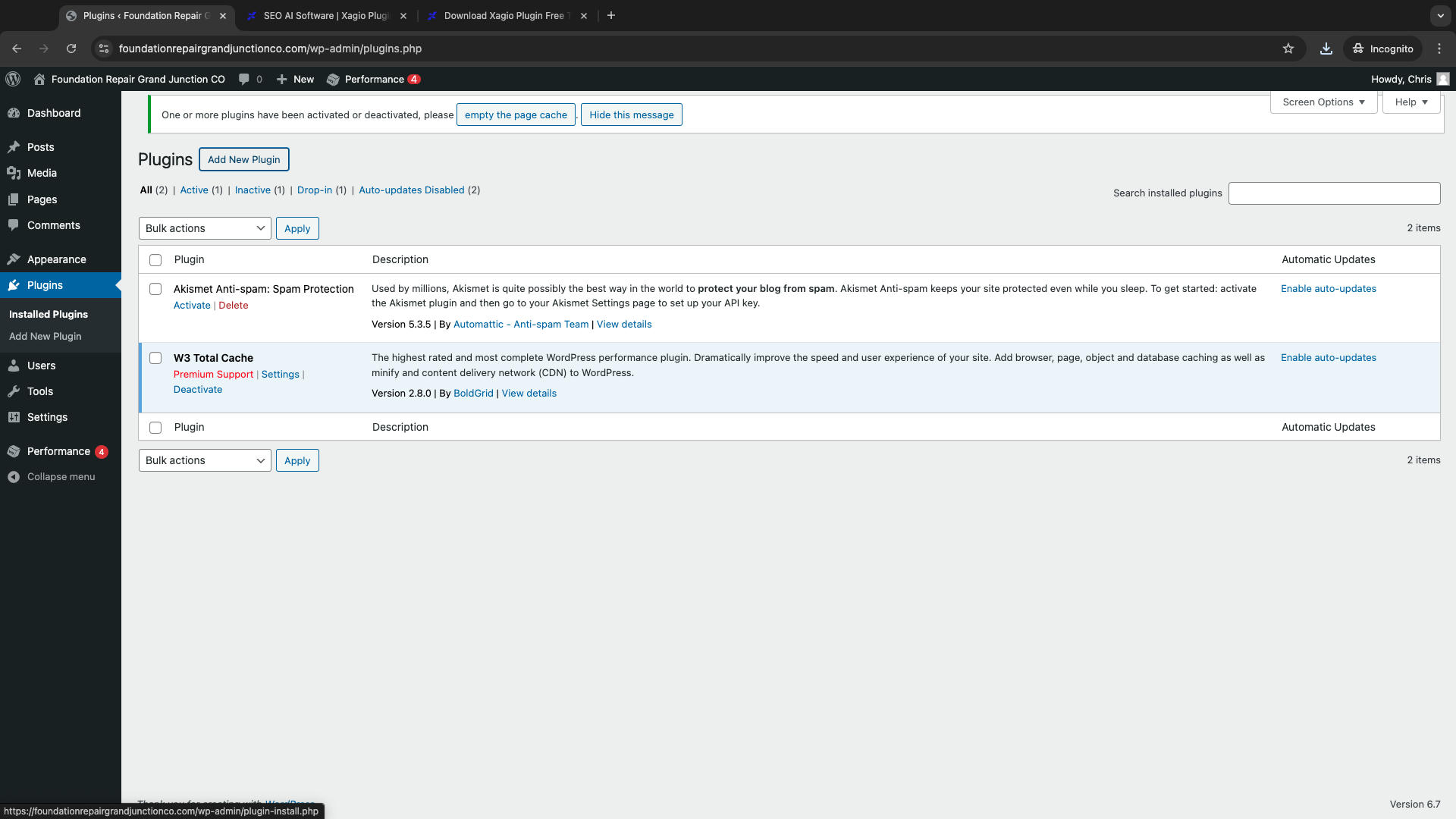1456x819 pixels.
Task: Open W3 Total Cache Settings link
Action: (x=281, y=375)
